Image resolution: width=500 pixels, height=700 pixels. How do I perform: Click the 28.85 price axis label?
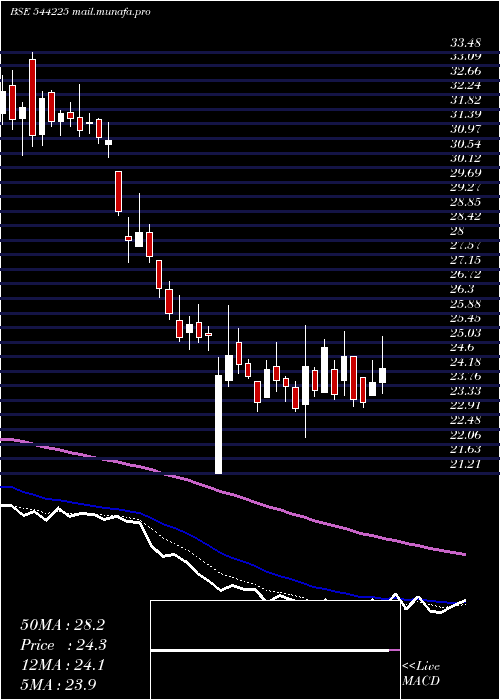click(x=466, y=202)
